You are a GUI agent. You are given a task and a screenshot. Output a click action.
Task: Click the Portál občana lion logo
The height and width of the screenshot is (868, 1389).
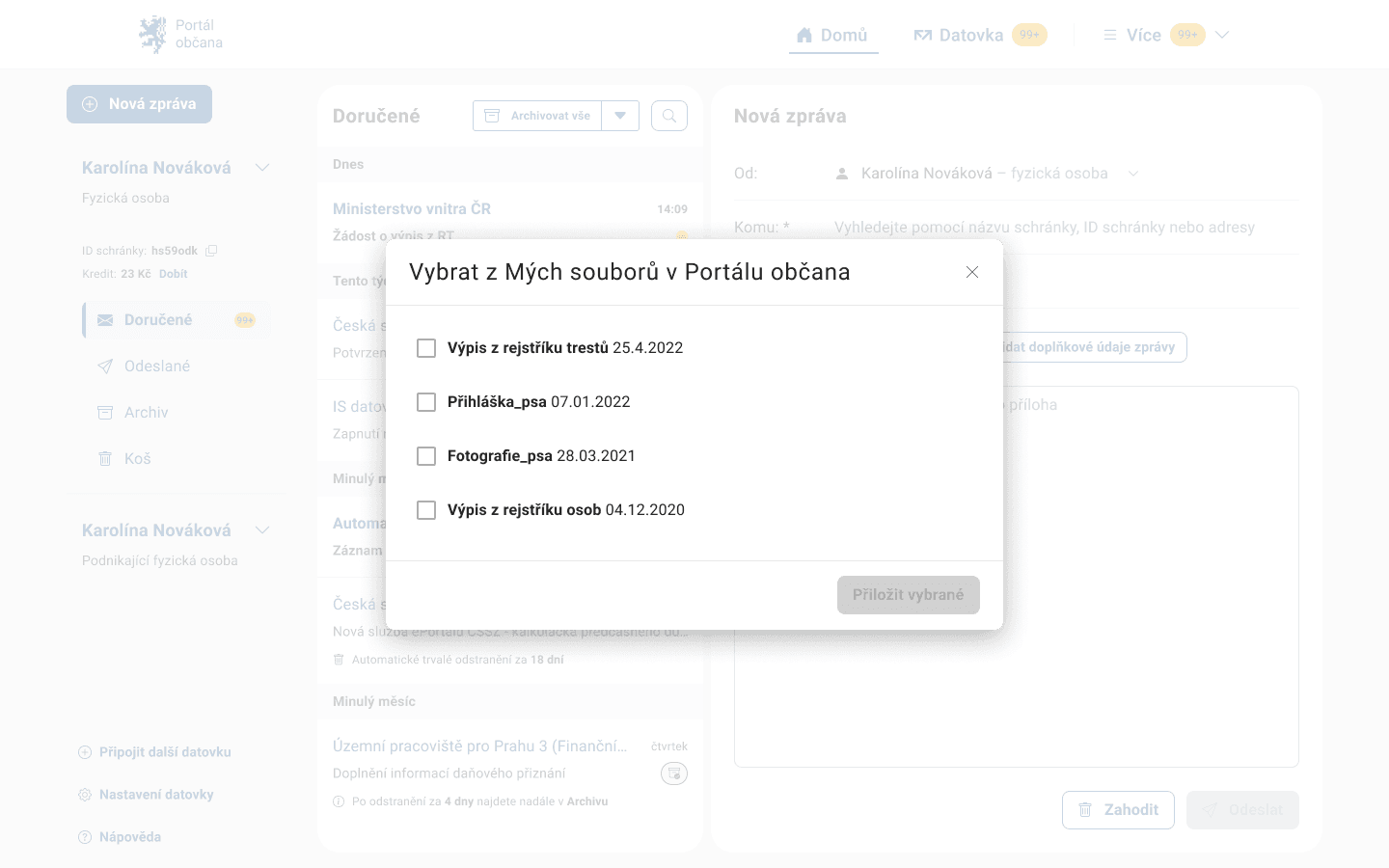(152, 35)
